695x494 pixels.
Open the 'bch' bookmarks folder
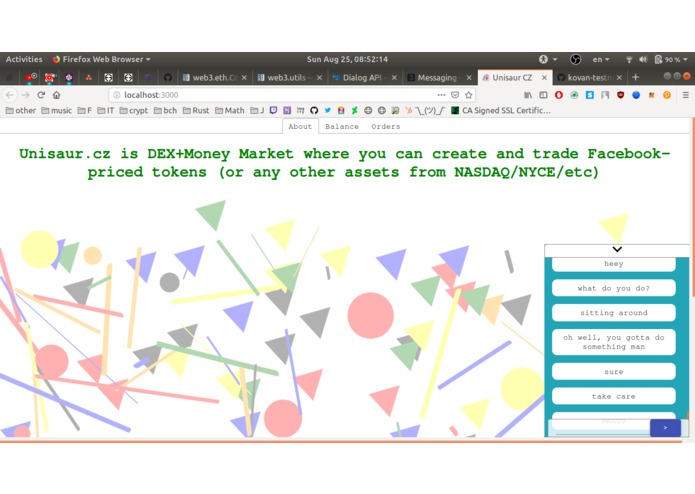(165, 110)
